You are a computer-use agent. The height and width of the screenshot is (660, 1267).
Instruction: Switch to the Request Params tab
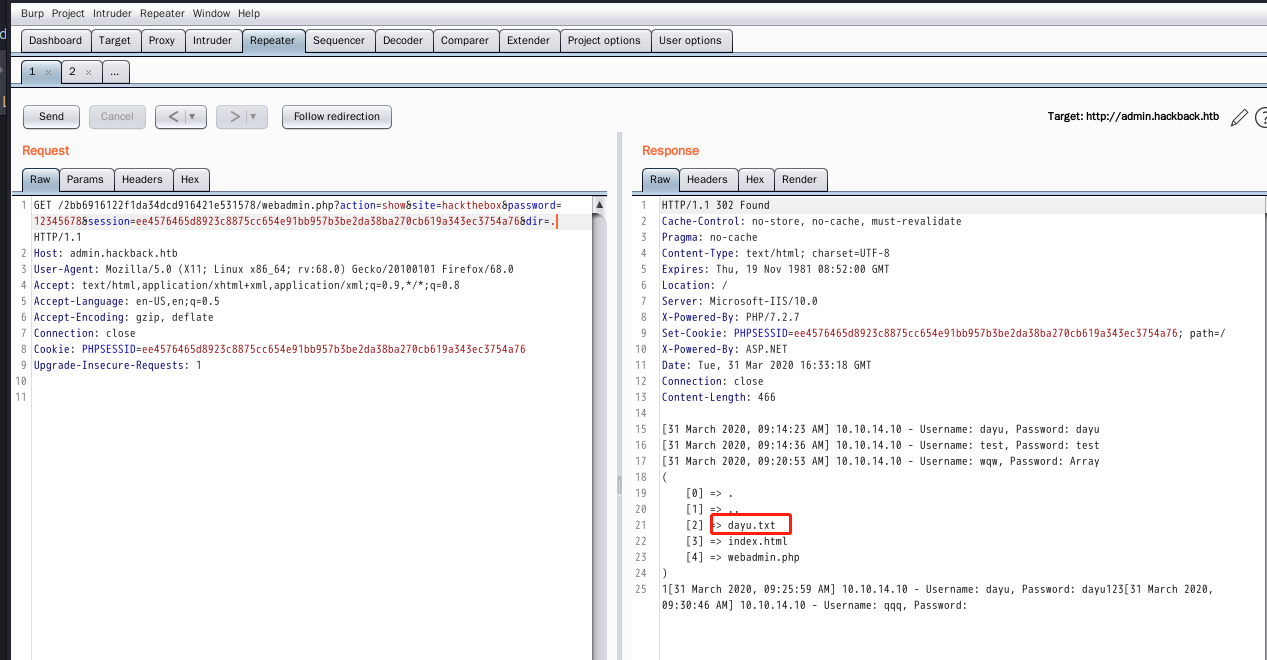[x=85, y=180]
